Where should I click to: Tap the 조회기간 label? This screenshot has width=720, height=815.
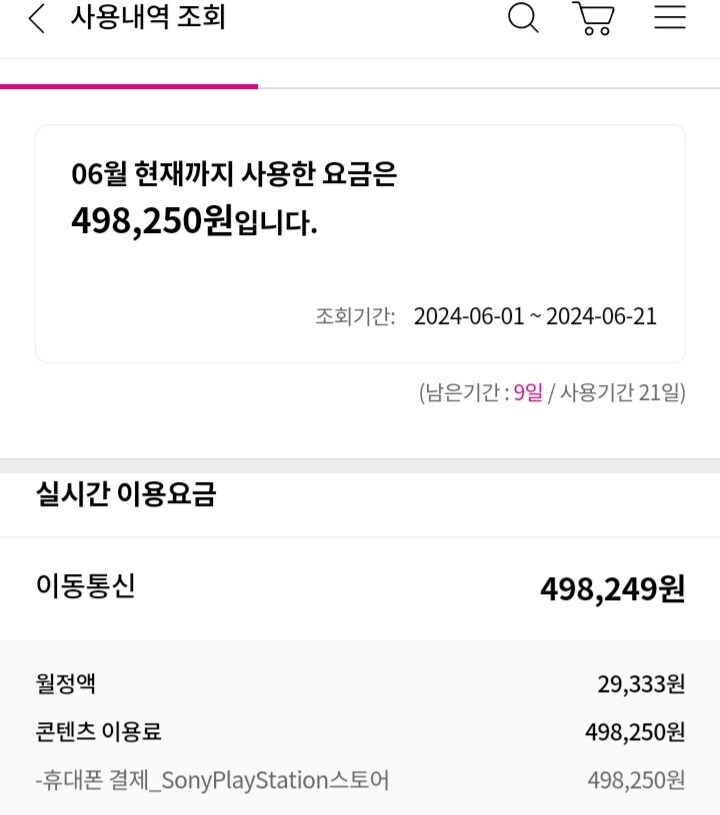coord(355,317)
